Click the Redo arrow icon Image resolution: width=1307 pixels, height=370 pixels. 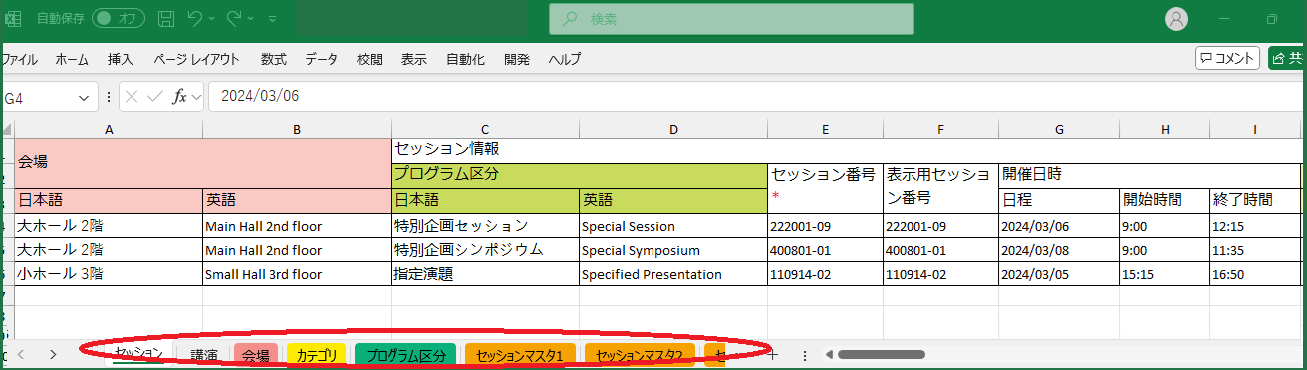pyautogui.click(x=234, y=18)
